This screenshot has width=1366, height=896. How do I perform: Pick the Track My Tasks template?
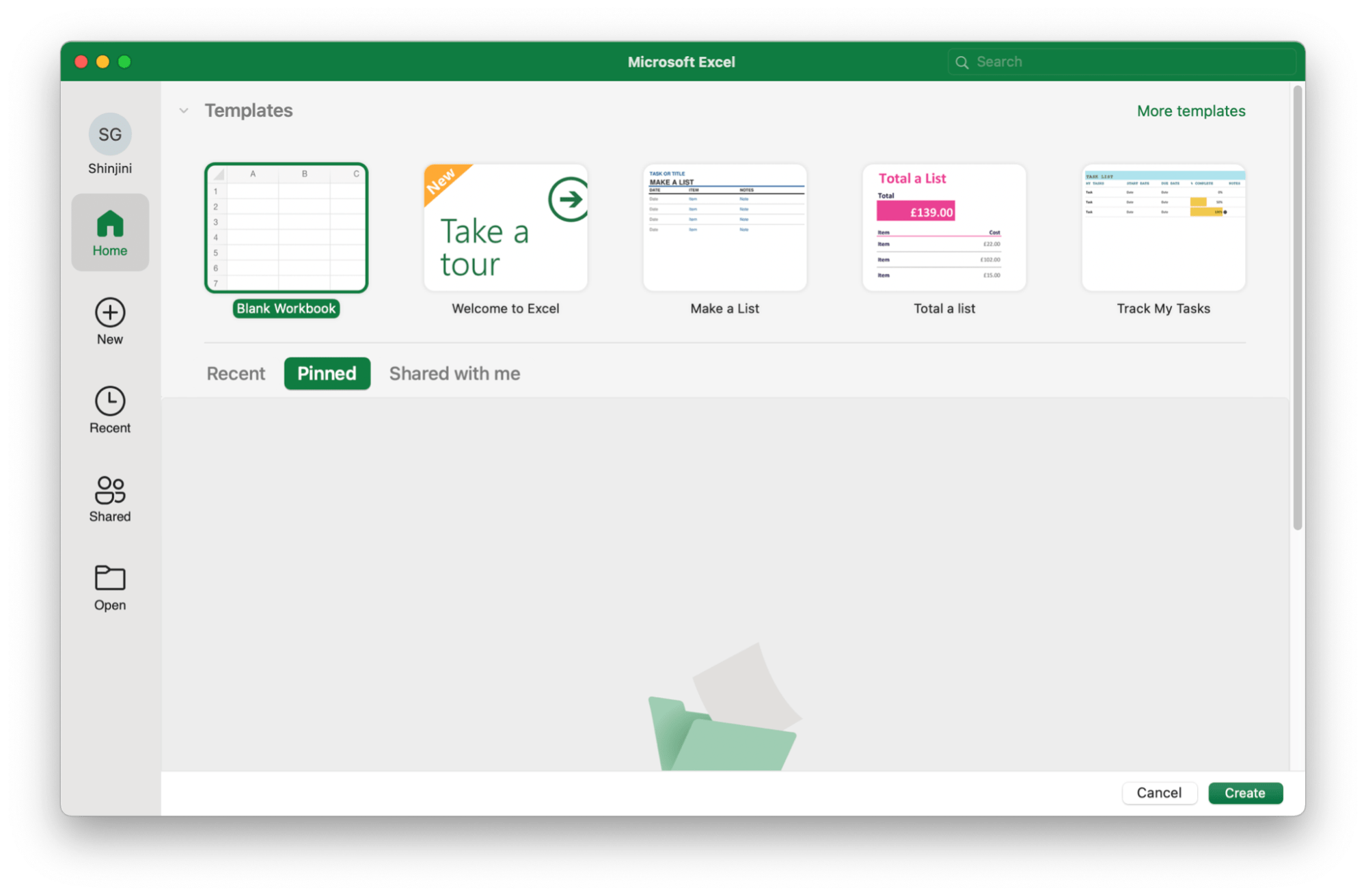pos(1163,228)
